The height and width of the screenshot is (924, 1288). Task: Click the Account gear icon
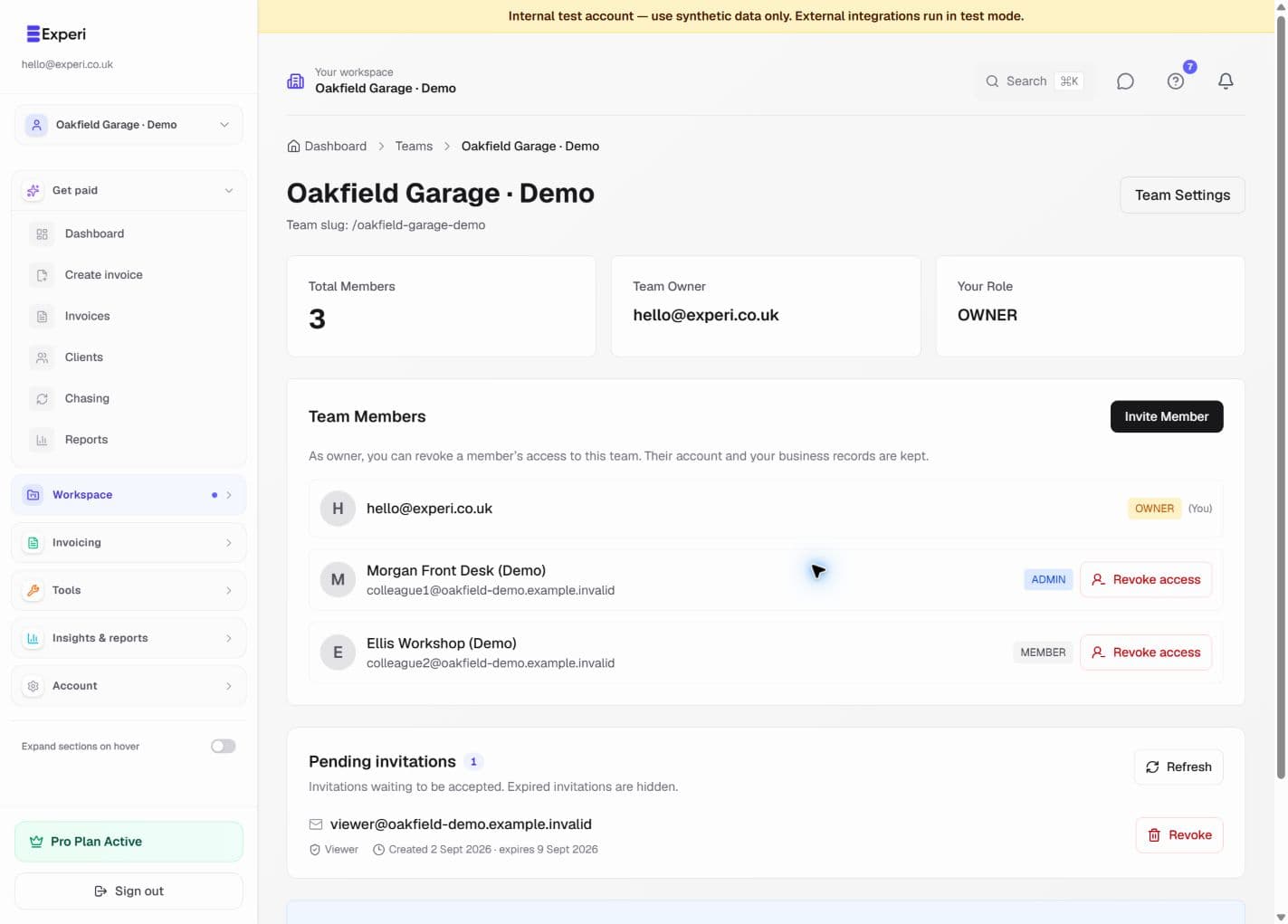point(33,686)
